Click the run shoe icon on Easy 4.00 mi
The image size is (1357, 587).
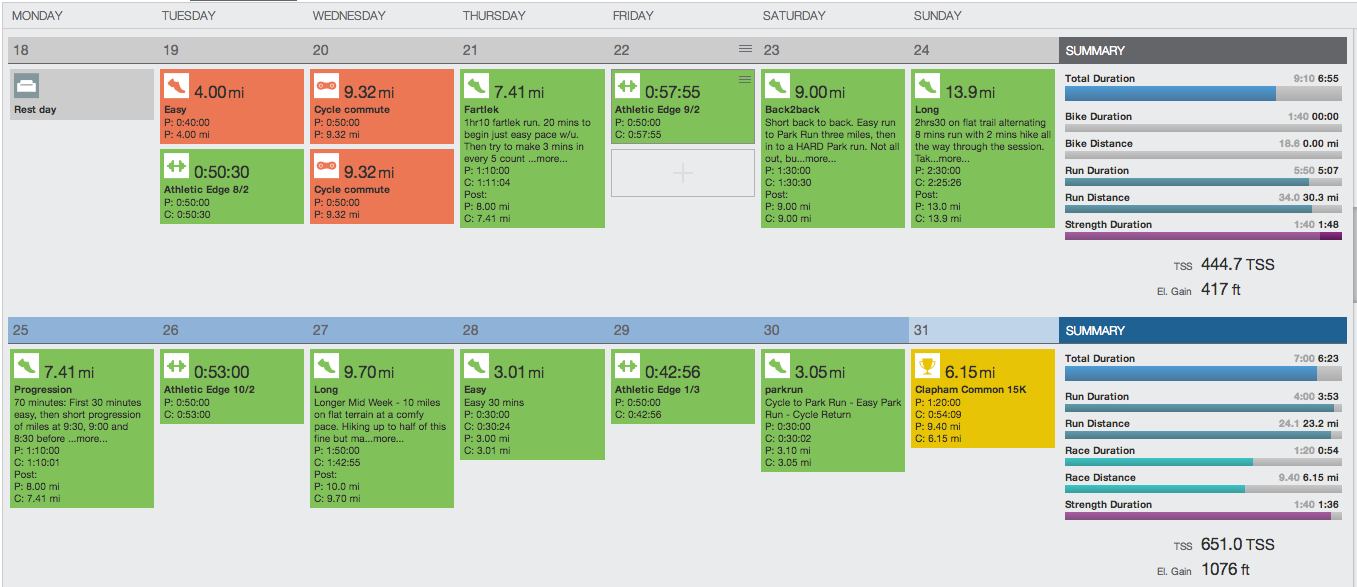pyautogui.click(x=176, y=86)
